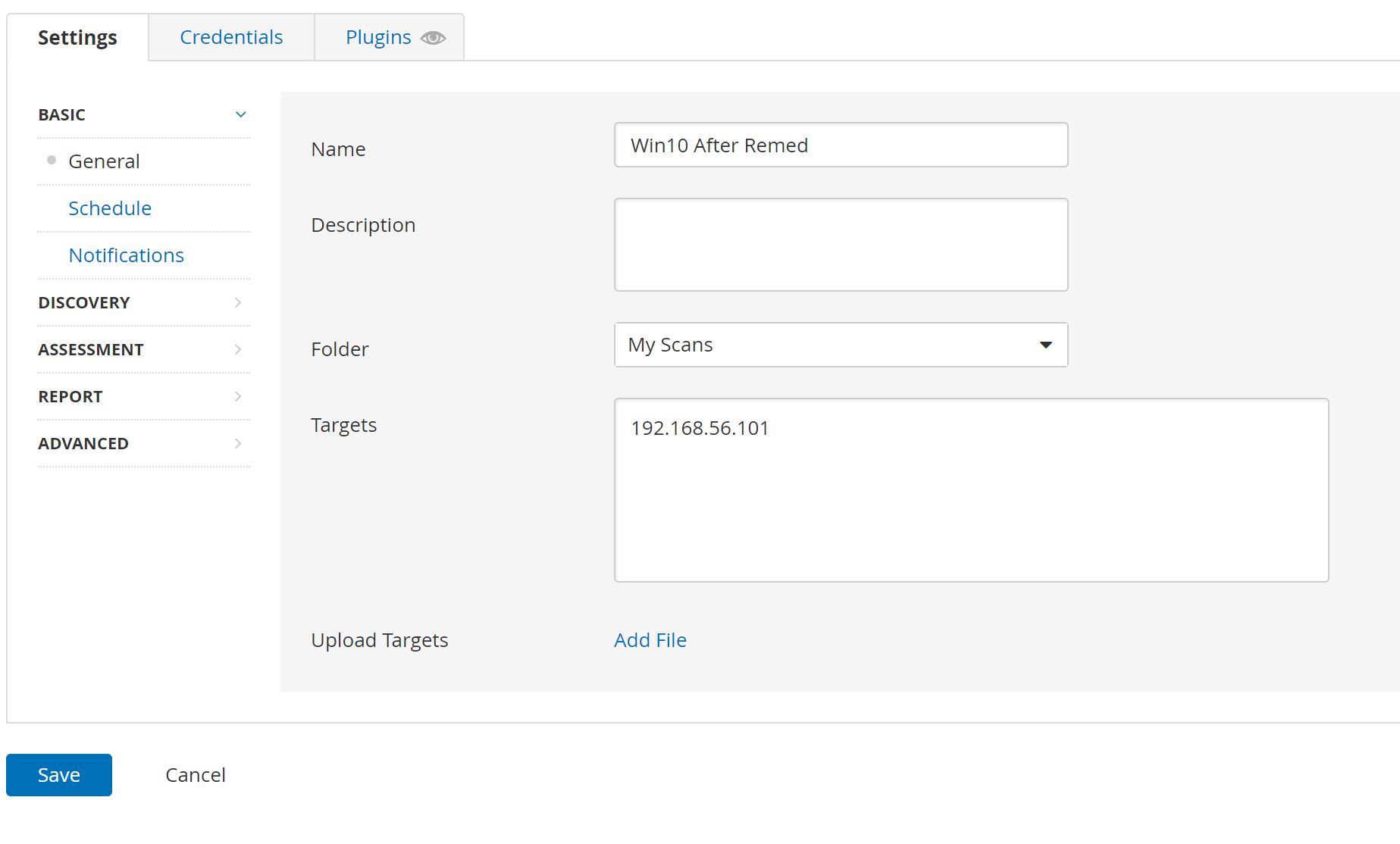Screen dimensions: 1400x844
Task: Click the General bullet indicator
Action: click(x=52, y=160)
